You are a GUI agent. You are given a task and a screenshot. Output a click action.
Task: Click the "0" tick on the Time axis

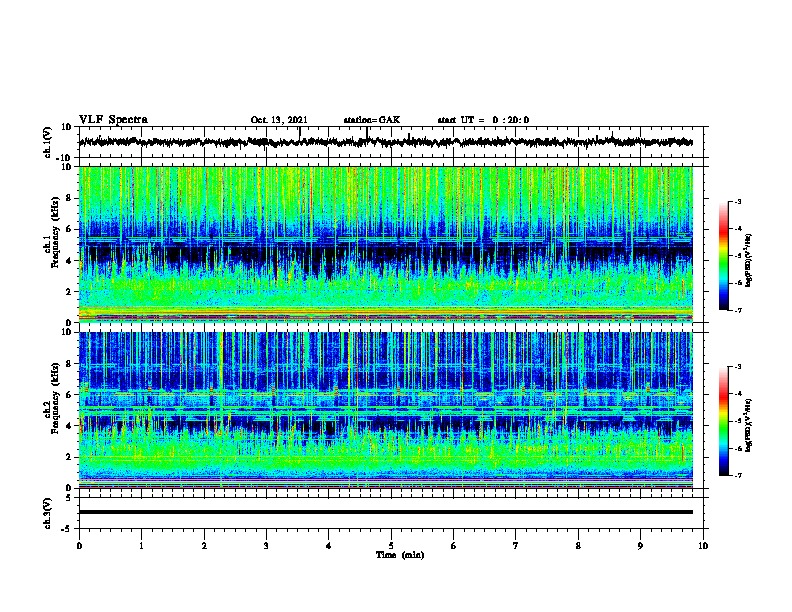(79, 546)
